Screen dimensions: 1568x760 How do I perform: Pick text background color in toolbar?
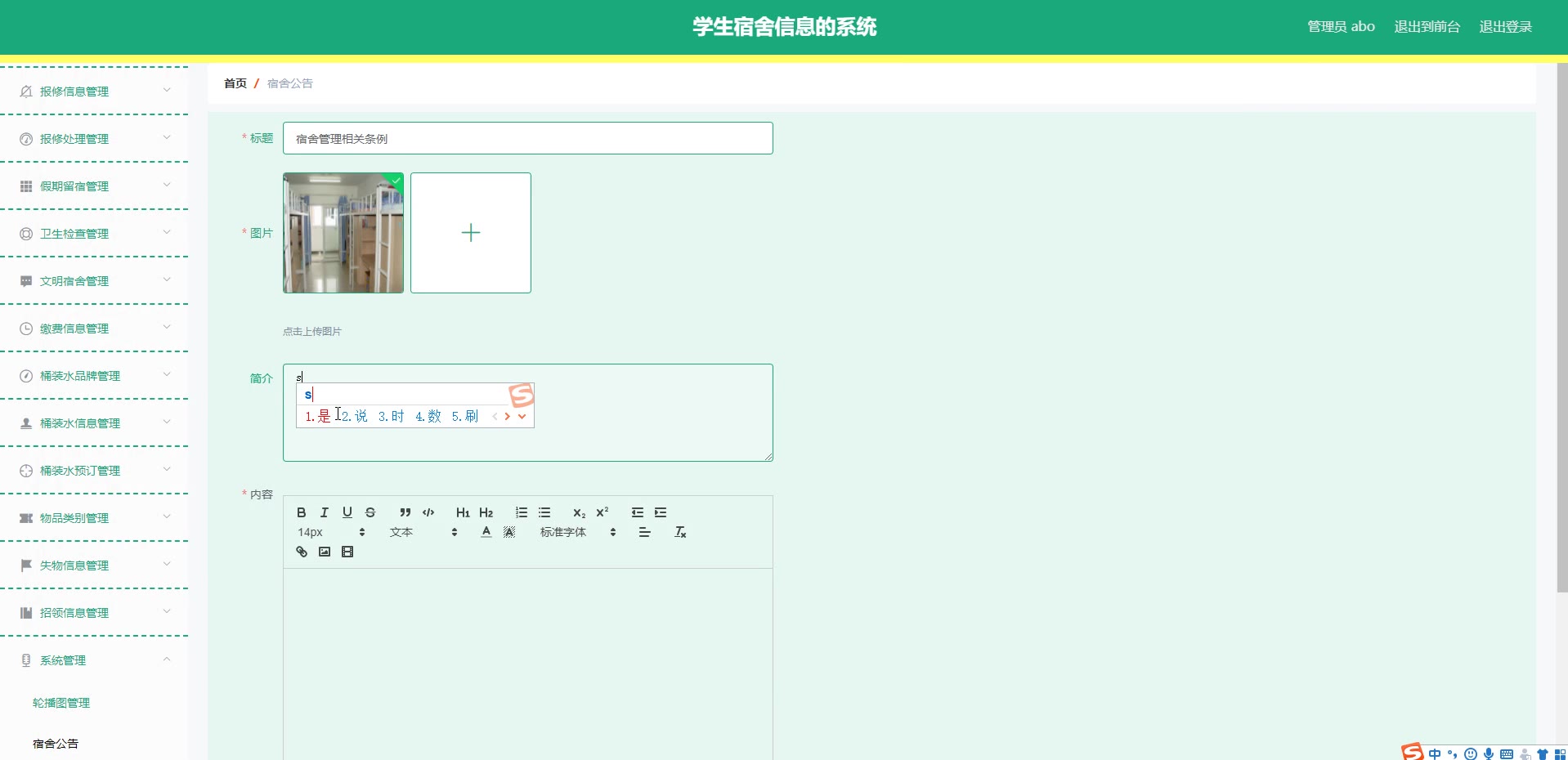coord(509,532)
